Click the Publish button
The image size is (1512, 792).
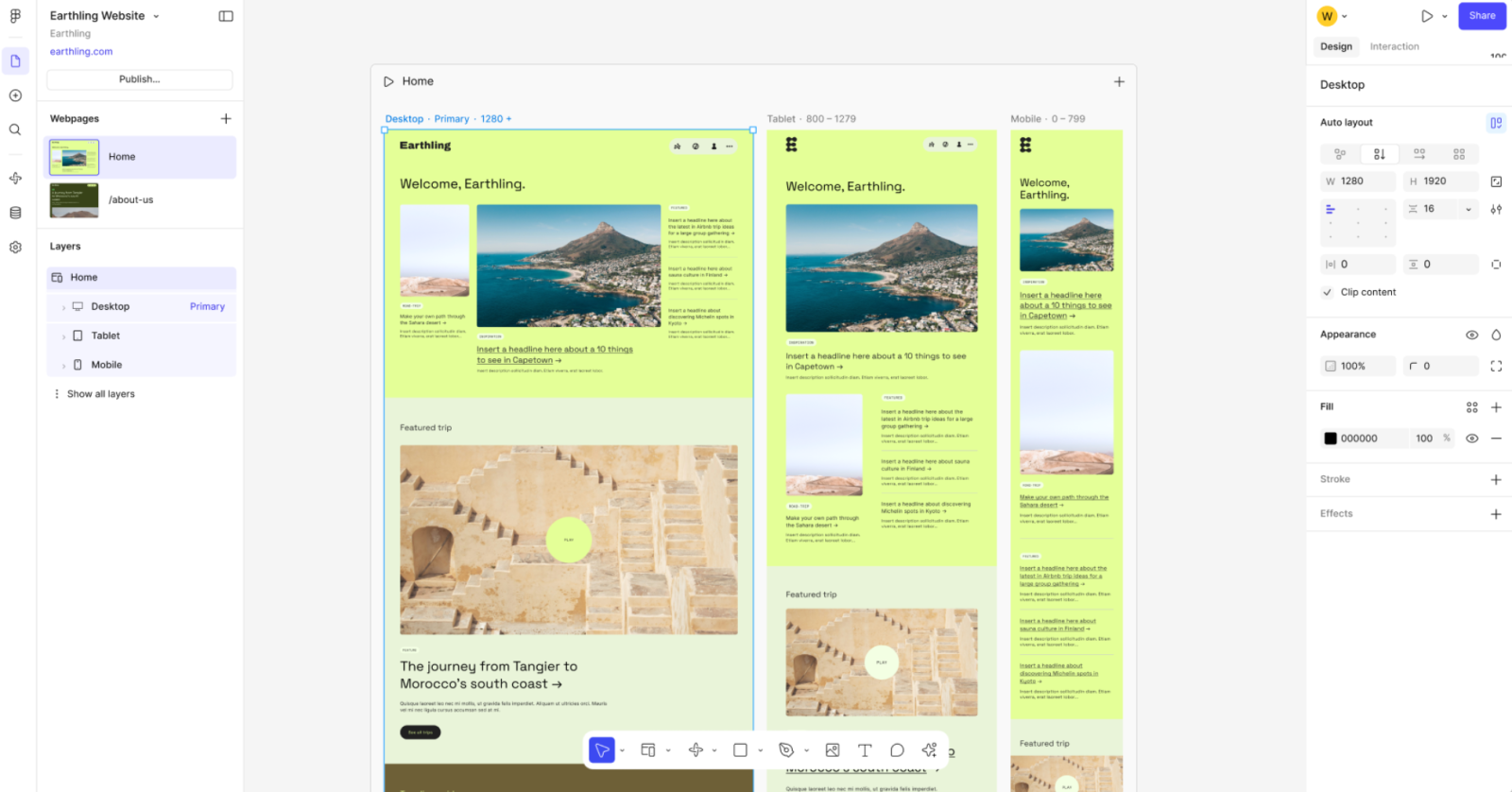tap(140, 79)
